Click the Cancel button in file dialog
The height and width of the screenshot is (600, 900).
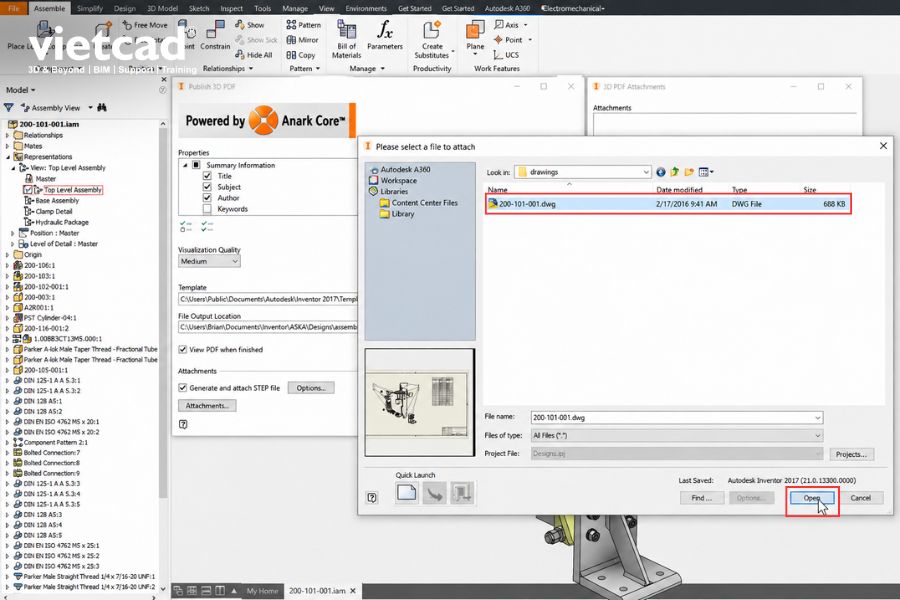point(860,498)
